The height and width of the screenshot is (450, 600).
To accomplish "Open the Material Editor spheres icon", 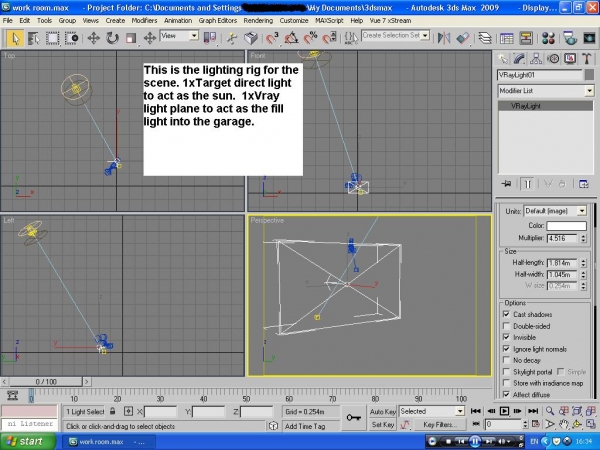I will pos(548,38).
